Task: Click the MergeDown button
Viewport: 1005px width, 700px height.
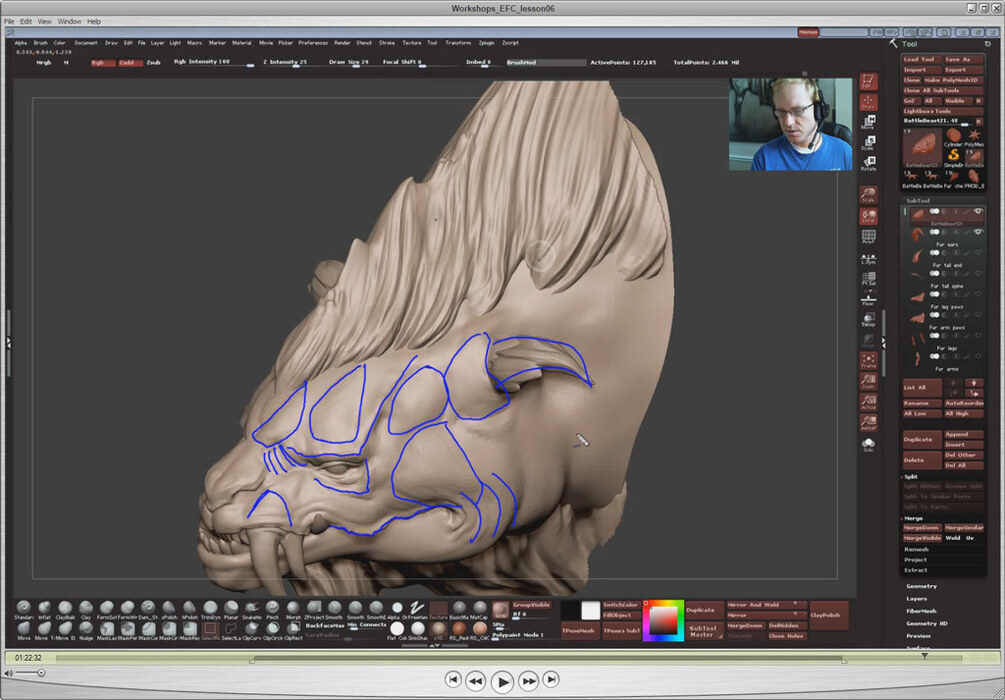Action: [x=922, y=528]
